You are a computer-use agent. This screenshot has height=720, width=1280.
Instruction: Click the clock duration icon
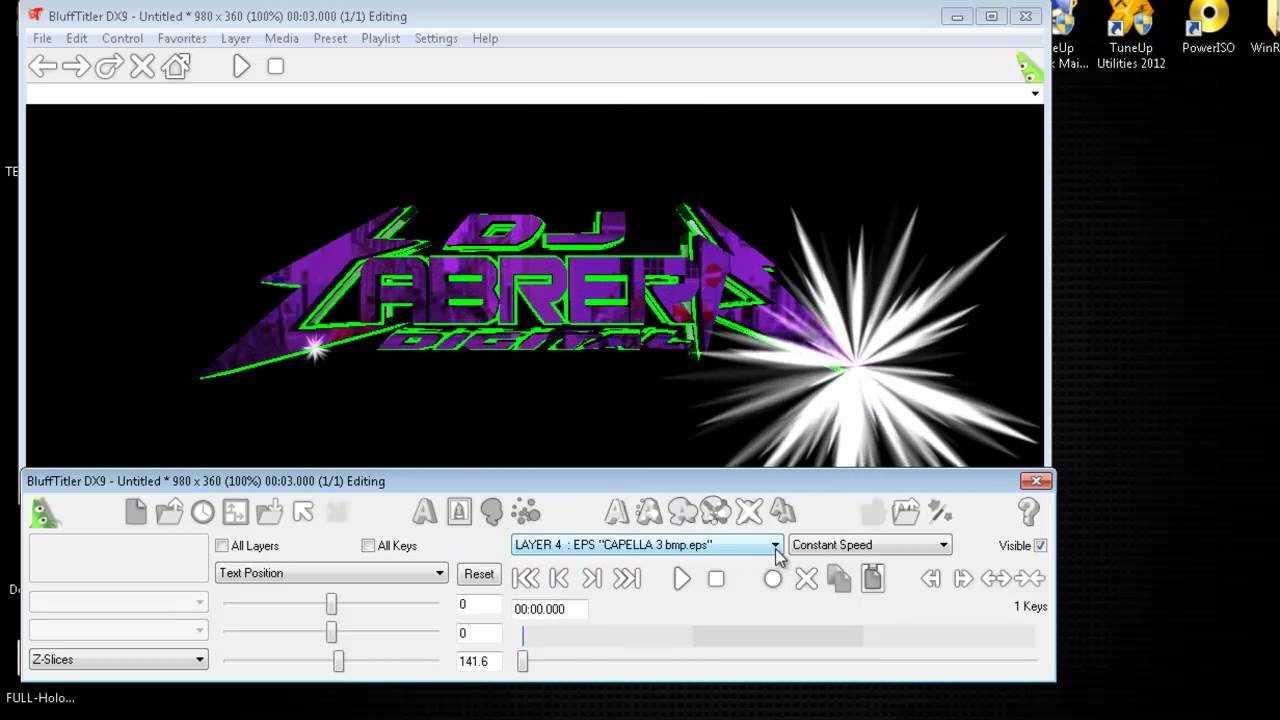tap(203, 513)
